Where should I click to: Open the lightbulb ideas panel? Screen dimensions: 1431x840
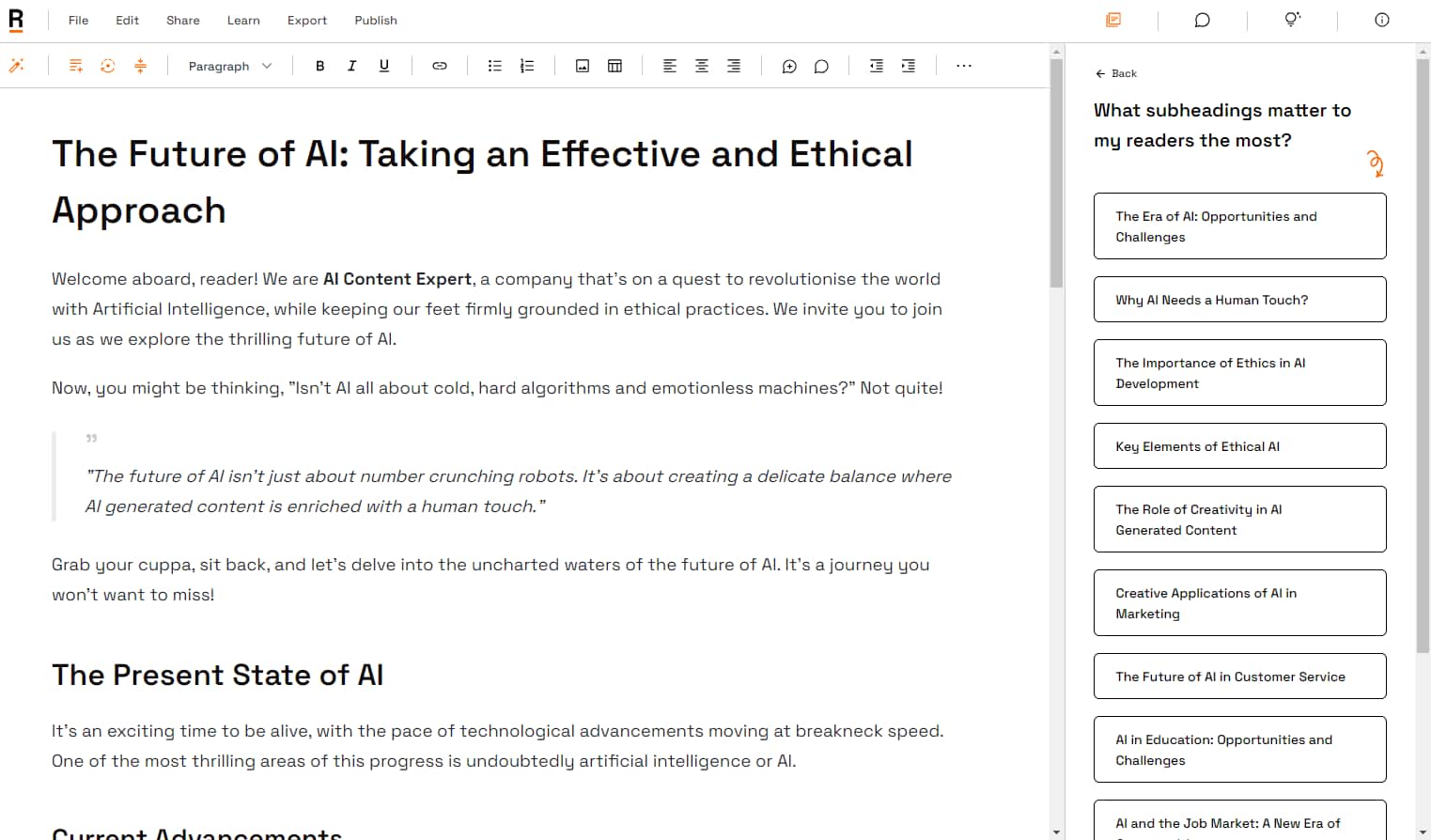[x=1291, y=20]
